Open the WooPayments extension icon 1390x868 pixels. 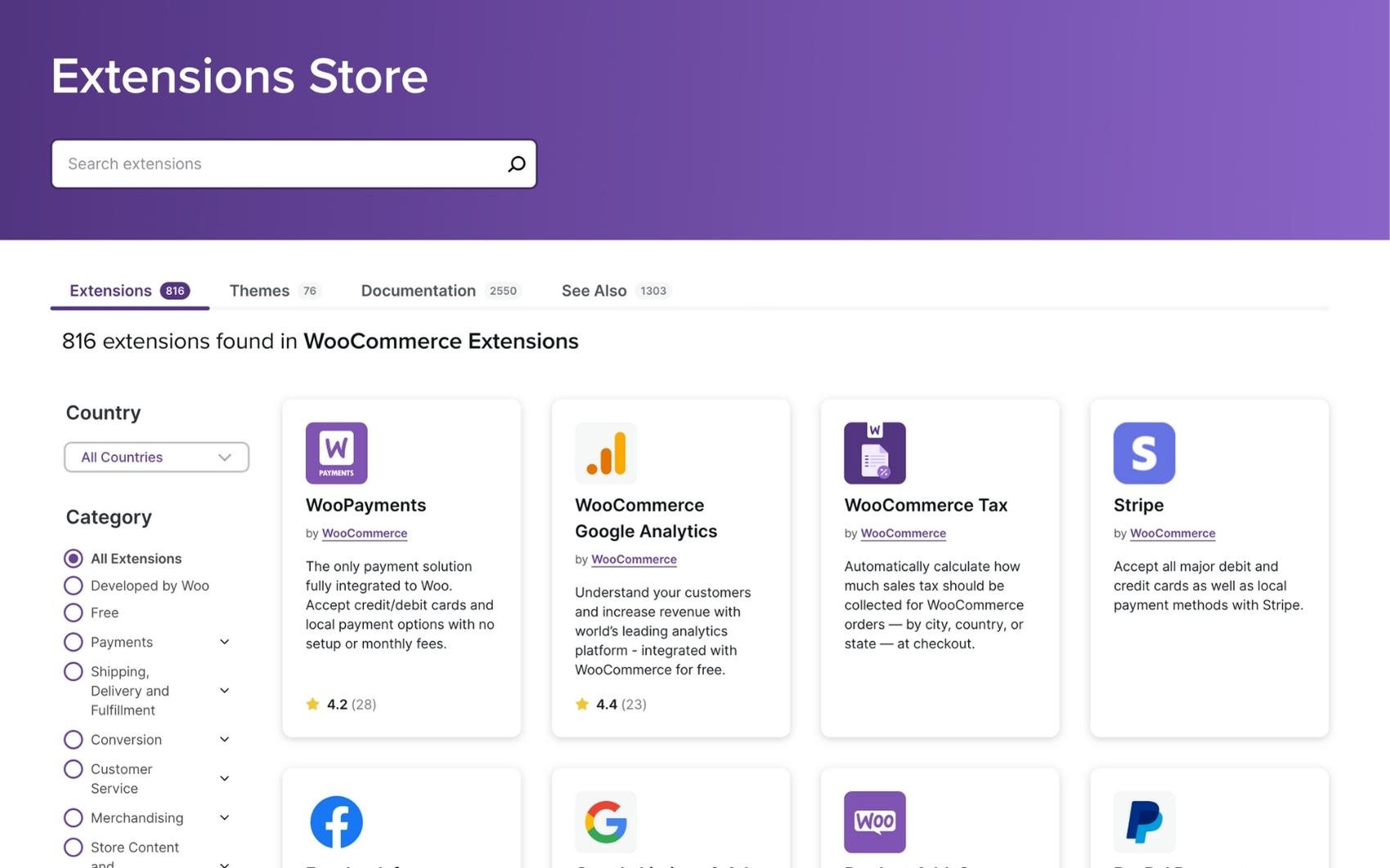(x=336, y=453)
